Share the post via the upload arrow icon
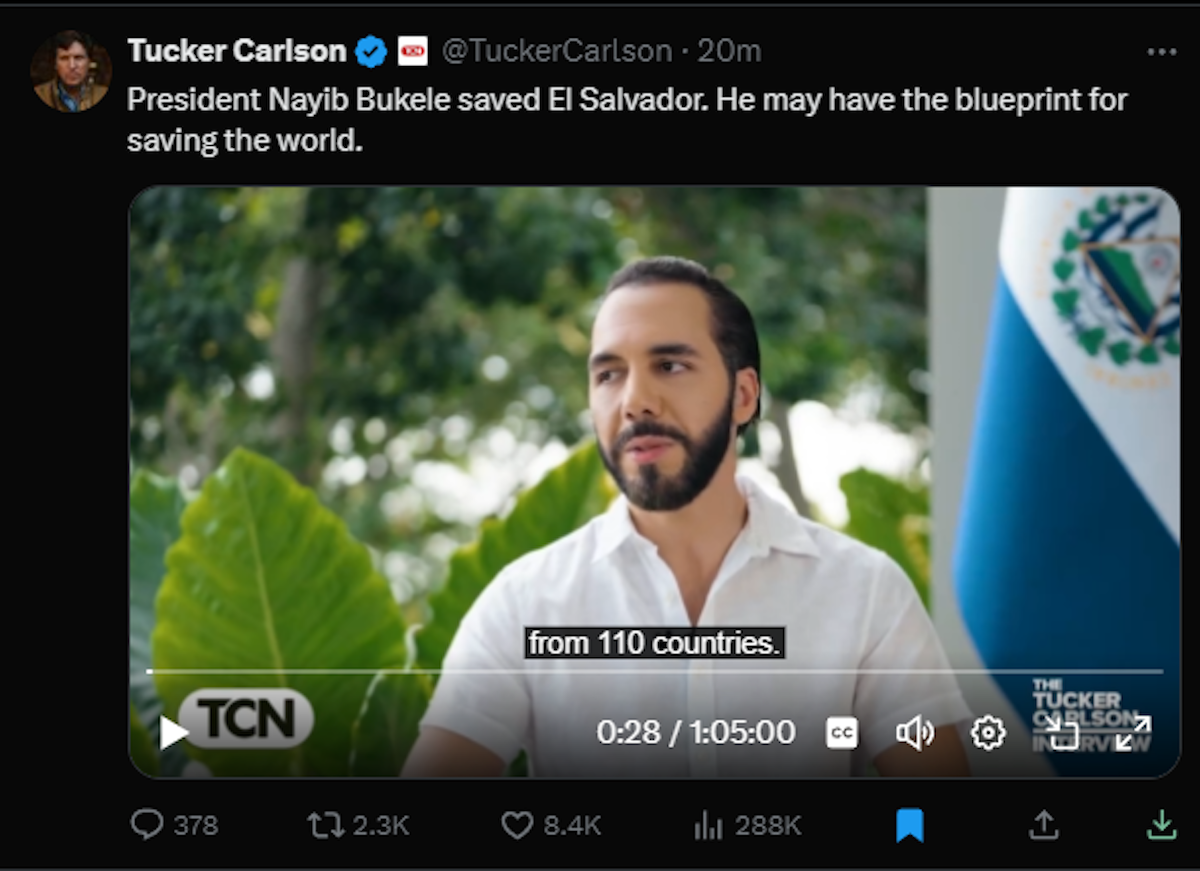The width and height of the screenshot is (1200, 871). pos(1043,825)
